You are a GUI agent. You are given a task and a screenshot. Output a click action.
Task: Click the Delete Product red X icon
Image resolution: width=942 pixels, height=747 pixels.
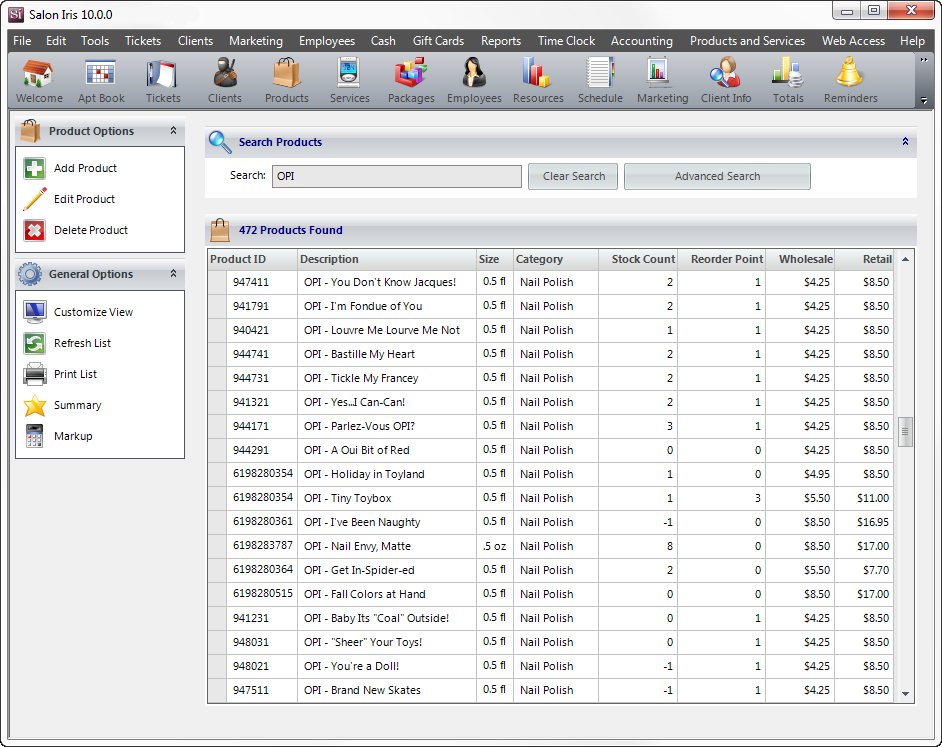pyautogui.click(x=35, y=230)
